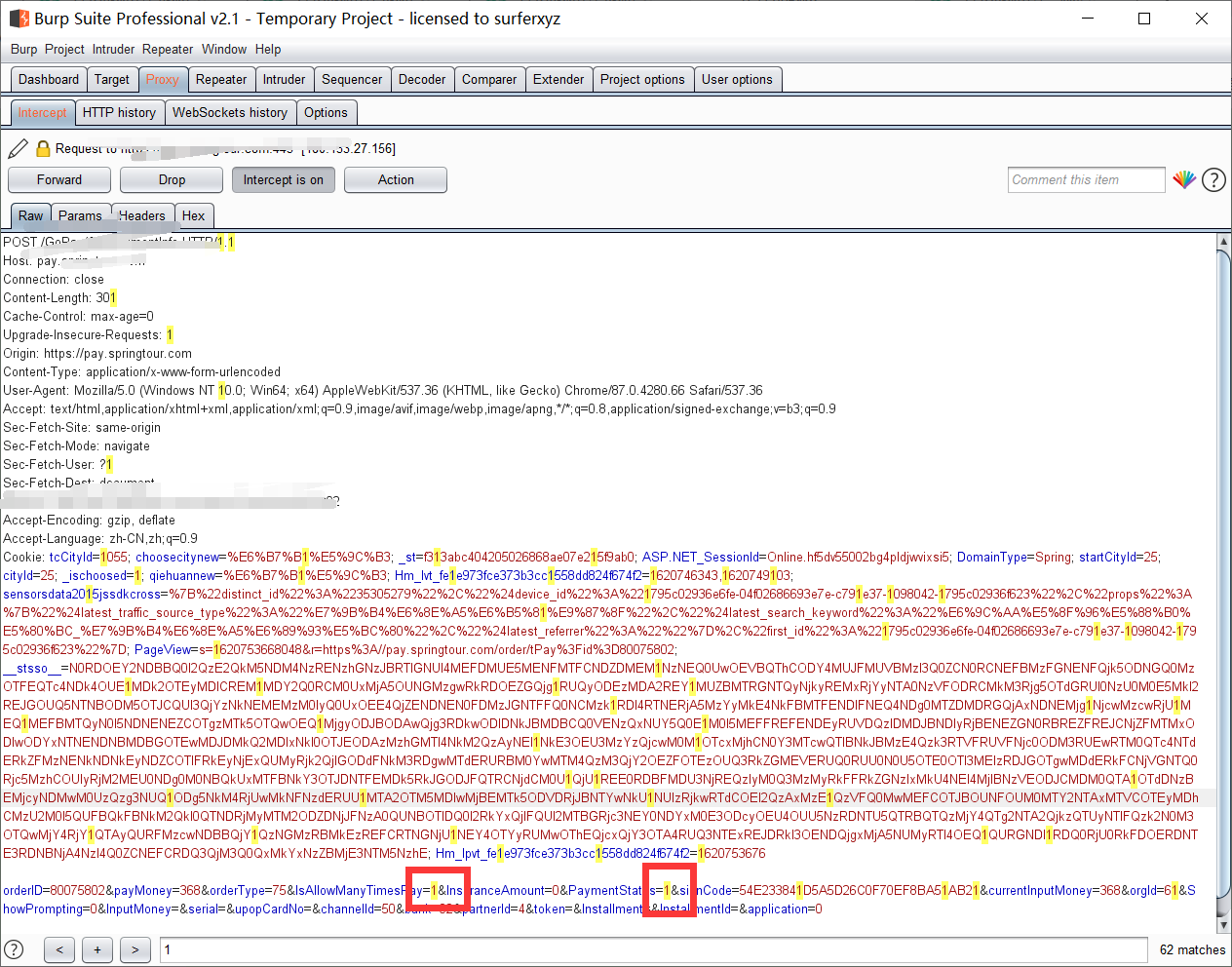Switch to the Params message view
Image resolution: width=1232 pixels, height=967 pixels.
tap(80, 215)
